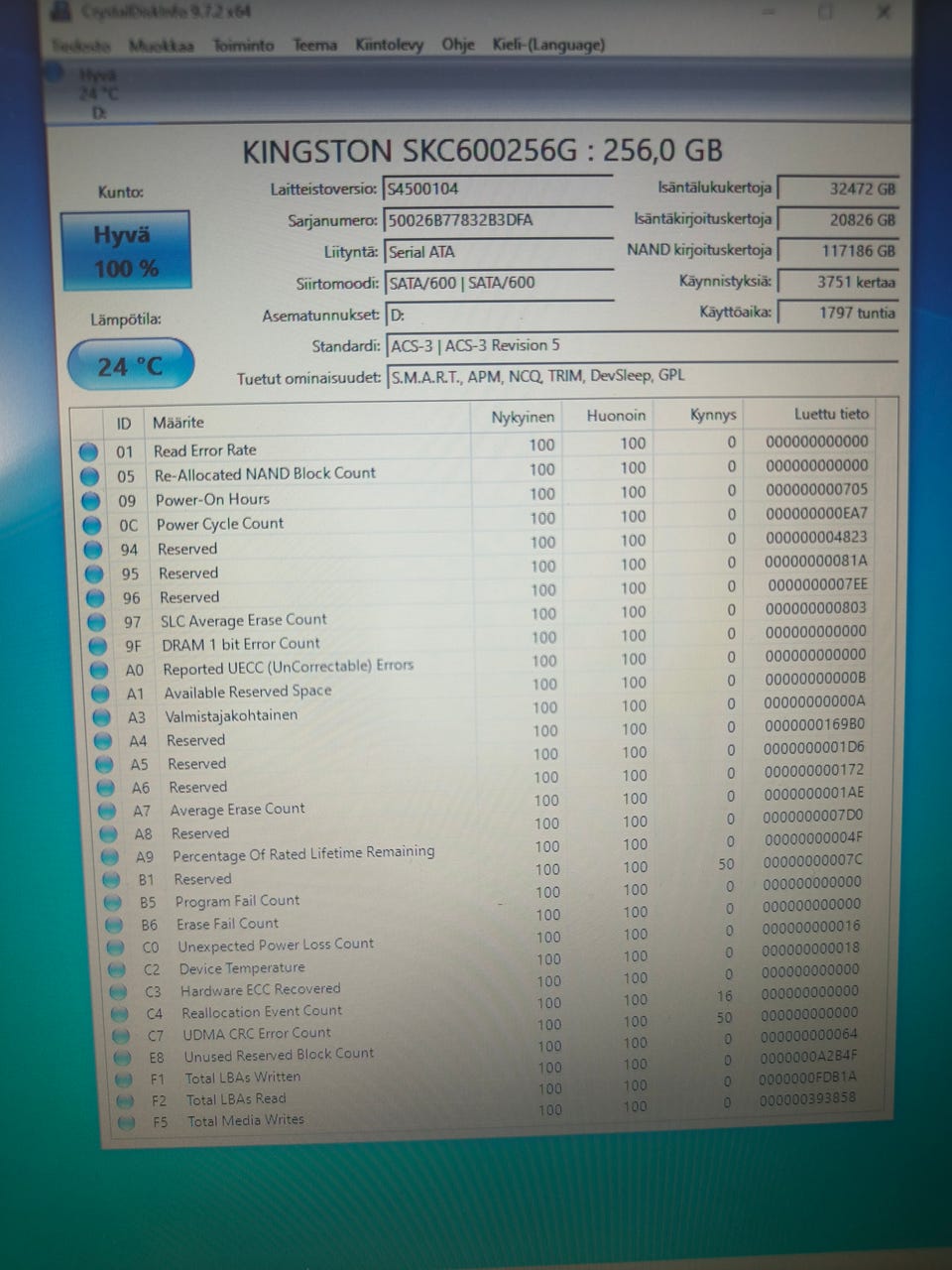Image resolution: width=952 pixels, height=1270 pixels.
Task: Open the Muokkaa menu
Action: (x=161, y=46)
